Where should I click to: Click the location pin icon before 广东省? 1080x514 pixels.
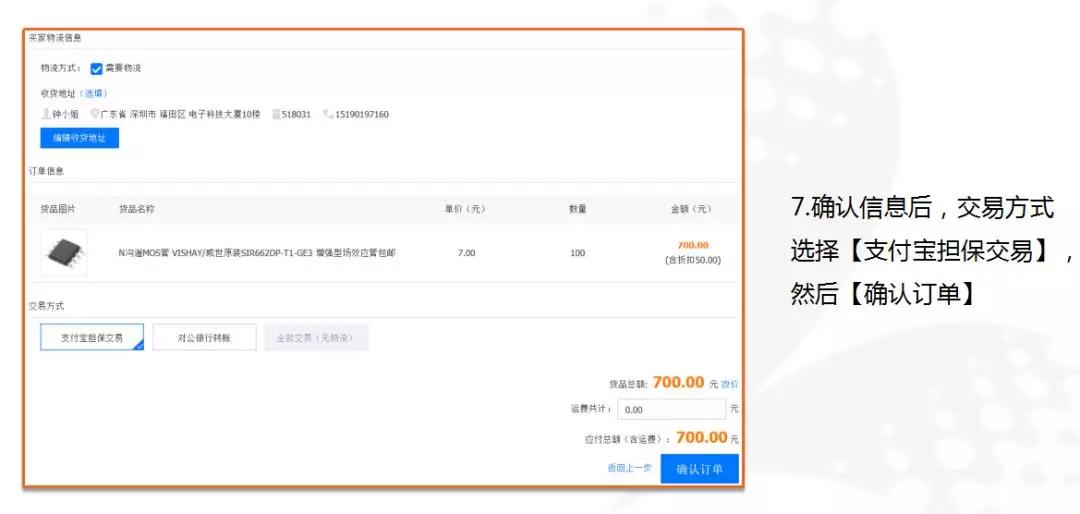click(x=95, y=114)
